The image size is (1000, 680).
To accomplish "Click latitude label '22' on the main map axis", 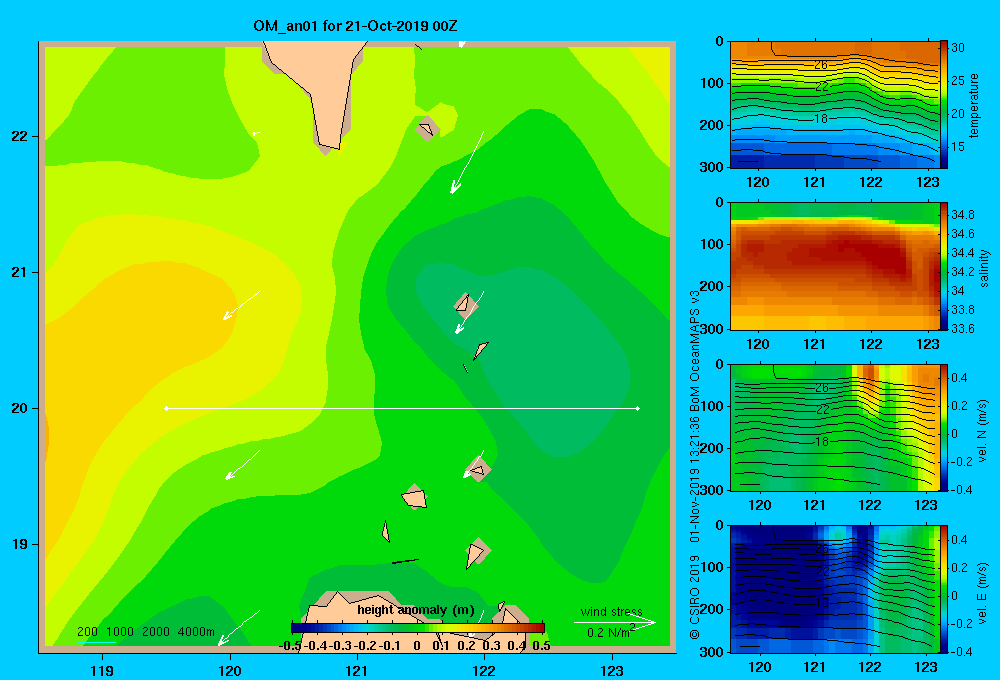I will tap(20, 137).
